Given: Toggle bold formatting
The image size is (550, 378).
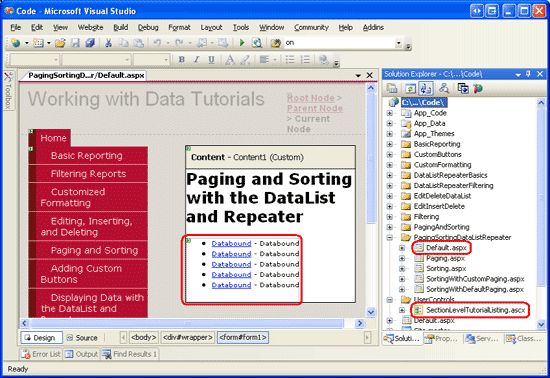Looking at the screenshot, I should (x=181, y=60).
